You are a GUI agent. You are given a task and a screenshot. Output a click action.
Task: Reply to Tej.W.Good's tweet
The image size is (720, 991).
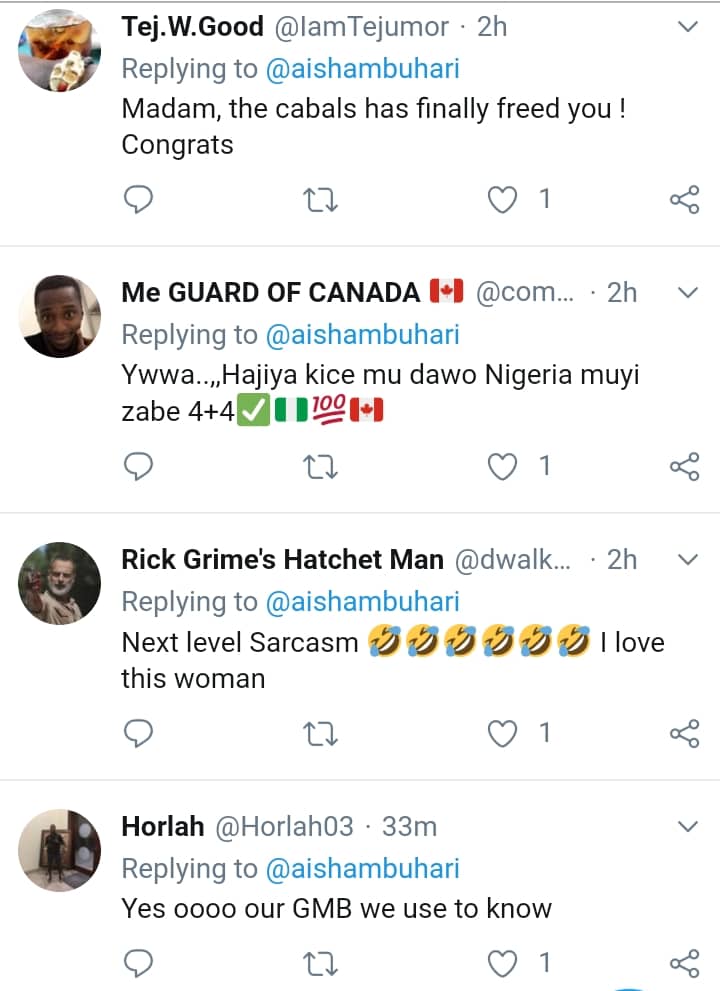[x=137, y=200]
